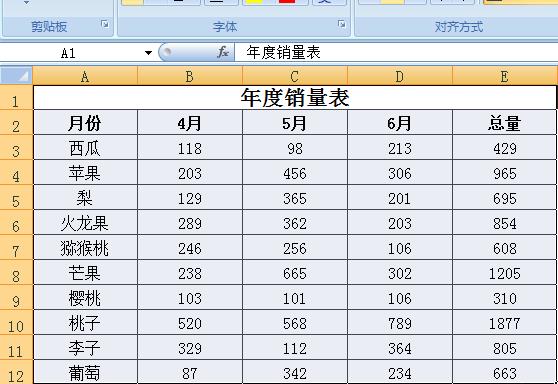Screen dimensions: 558x384
Task: Select 西瓜 April value 118
Action: [190, 147]
